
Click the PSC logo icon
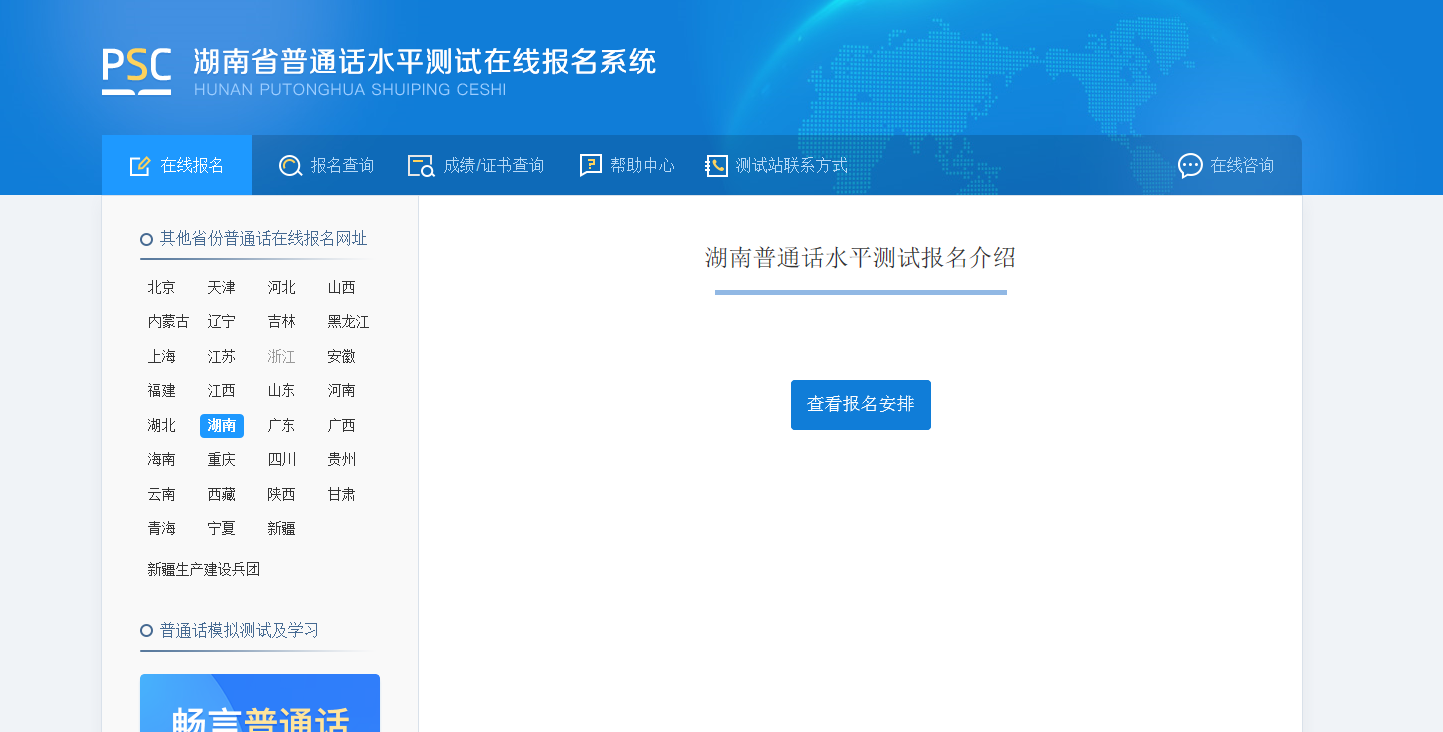coord(136,71)
